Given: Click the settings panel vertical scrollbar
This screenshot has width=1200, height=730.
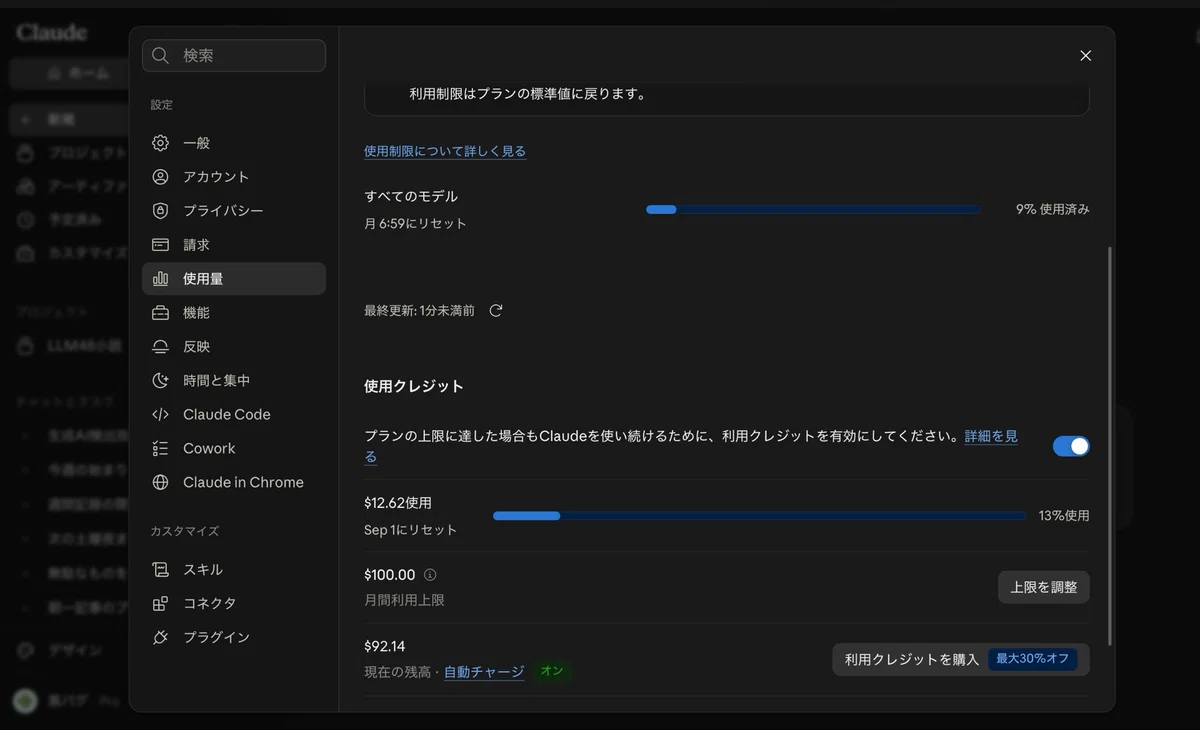Looking at the screenshot, I should [1110, 445].
